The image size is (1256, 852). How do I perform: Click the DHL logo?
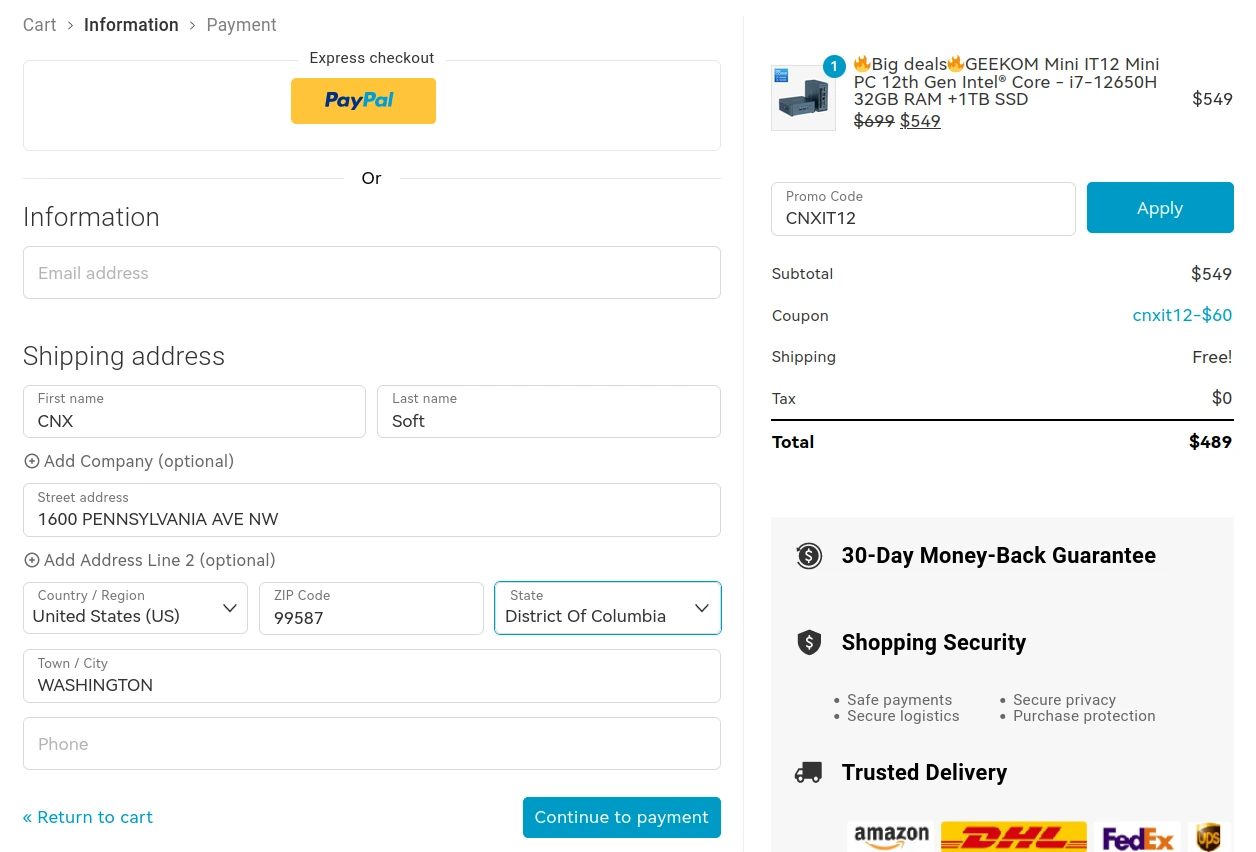[x=1014, y=837]
